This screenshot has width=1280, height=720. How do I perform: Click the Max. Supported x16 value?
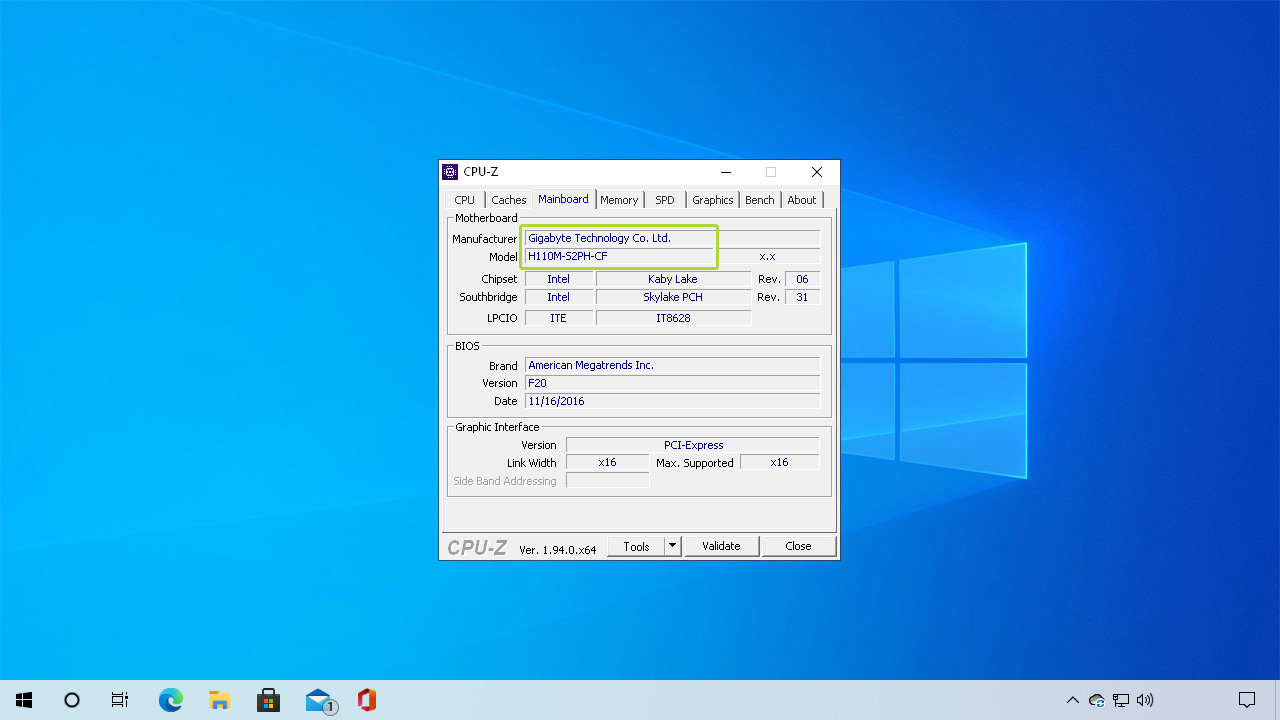coord(779,463)
